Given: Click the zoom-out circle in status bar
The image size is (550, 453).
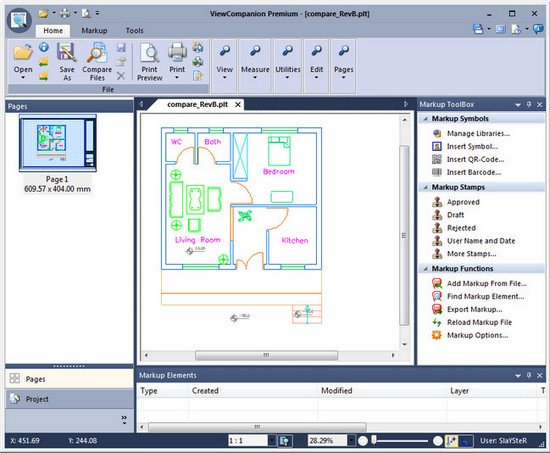Looking at the screenshot, I should tap(363, 441).
